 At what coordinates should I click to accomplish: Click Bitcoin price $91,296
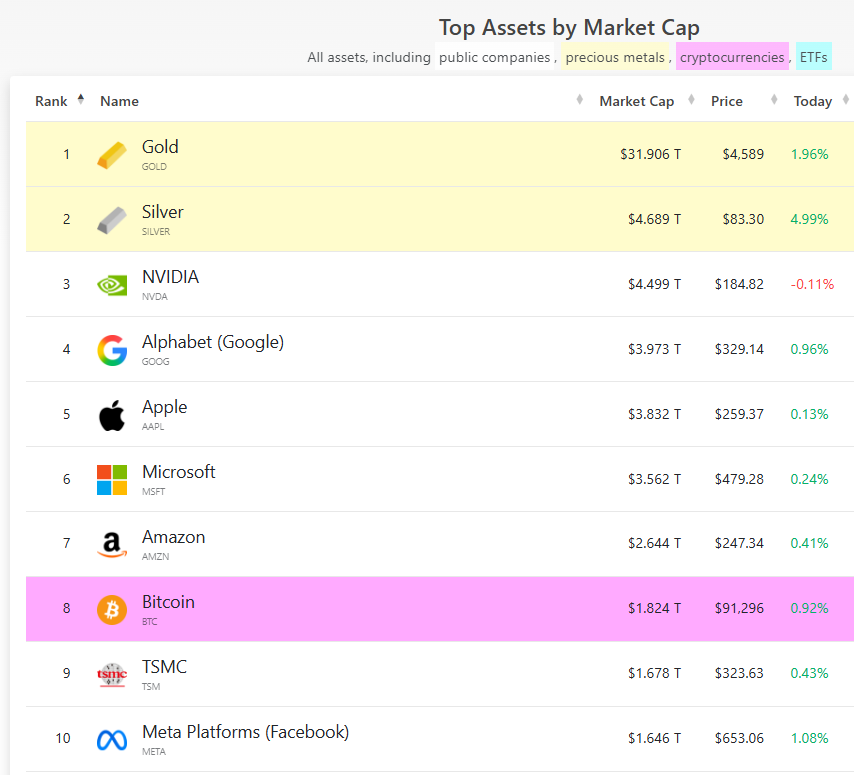(739, 608)
